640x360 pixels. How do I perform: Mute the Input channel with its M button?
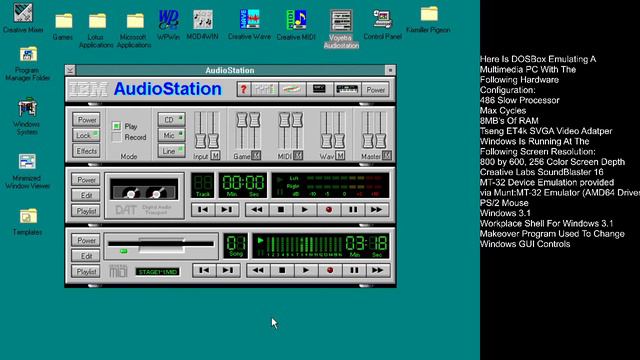(x=215, y=156)
